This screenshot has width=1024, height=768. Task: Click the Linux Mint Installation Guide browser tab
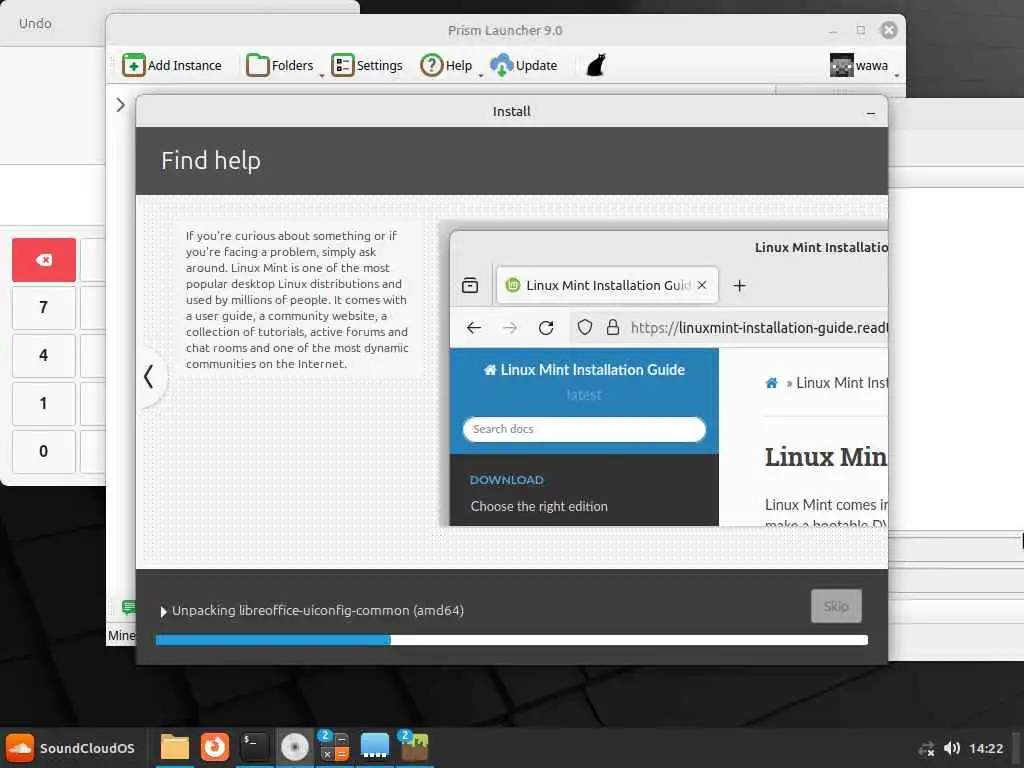pos(607,285)
